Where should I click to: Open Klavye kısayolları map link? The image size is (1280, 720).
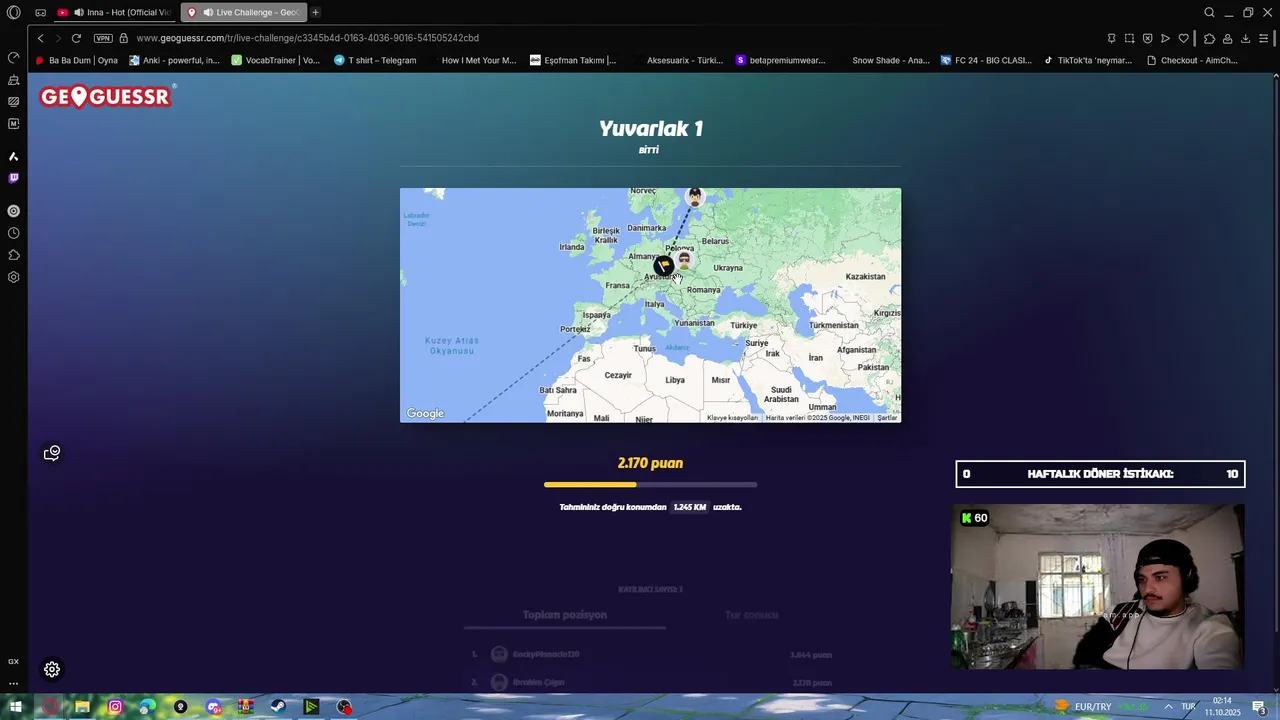point(732,418)
